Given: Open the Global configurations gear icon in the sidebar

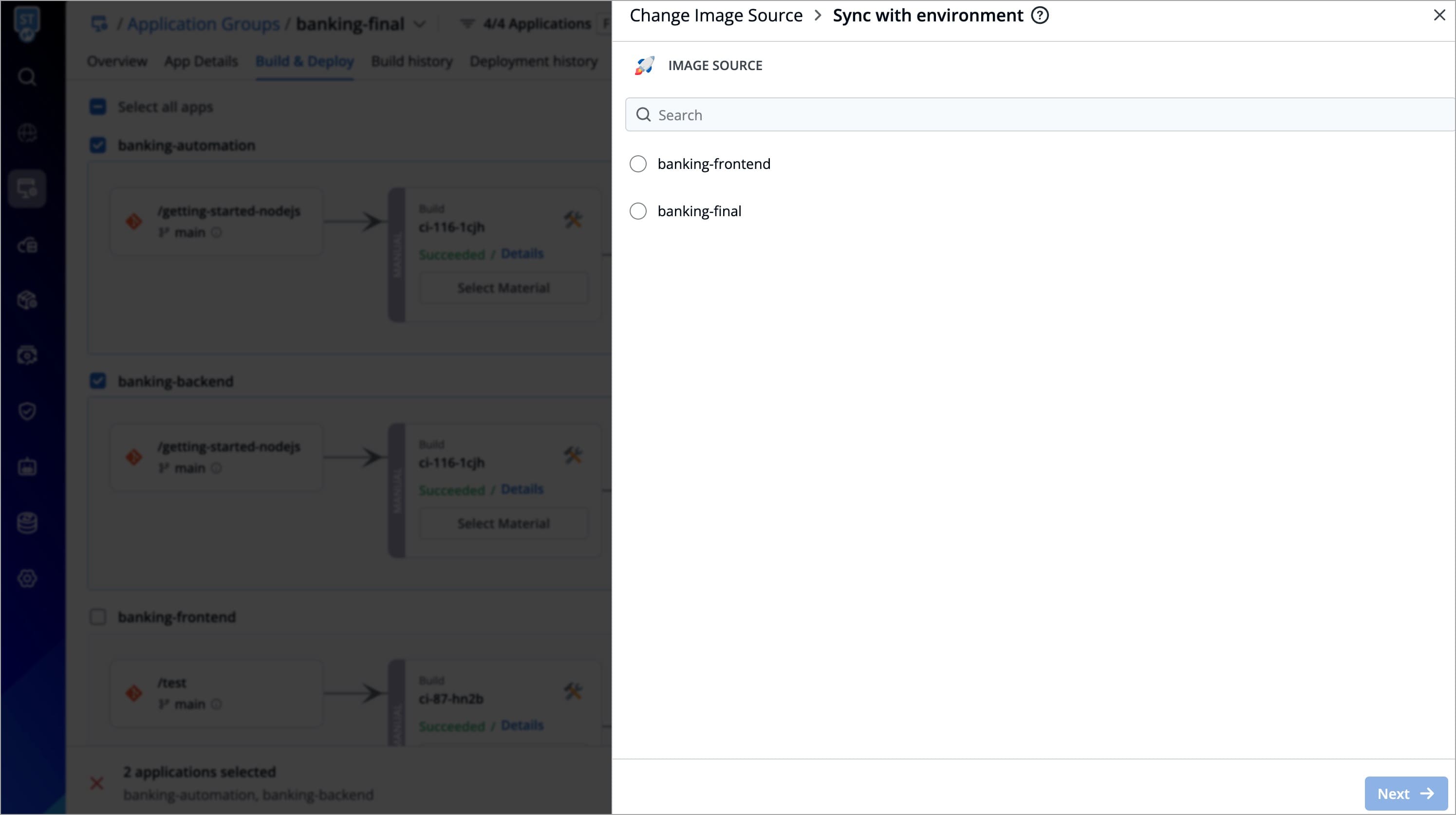Looking at the screenshot, I should 27,578.
